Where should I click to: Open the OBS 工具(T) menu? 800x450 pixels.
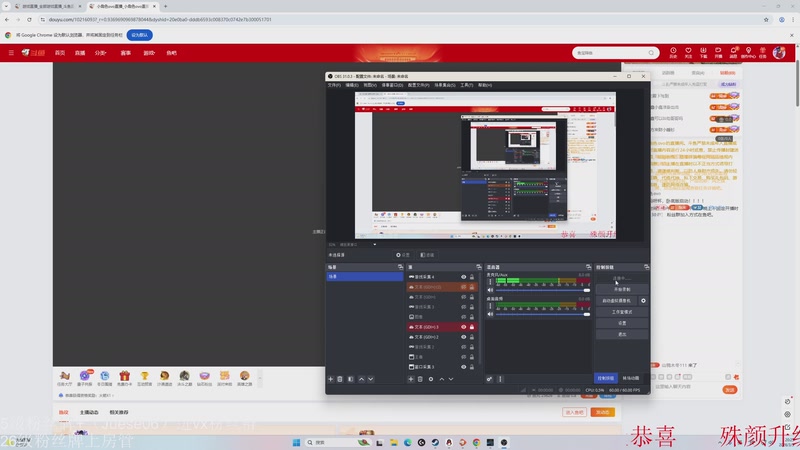click(467, 85)
